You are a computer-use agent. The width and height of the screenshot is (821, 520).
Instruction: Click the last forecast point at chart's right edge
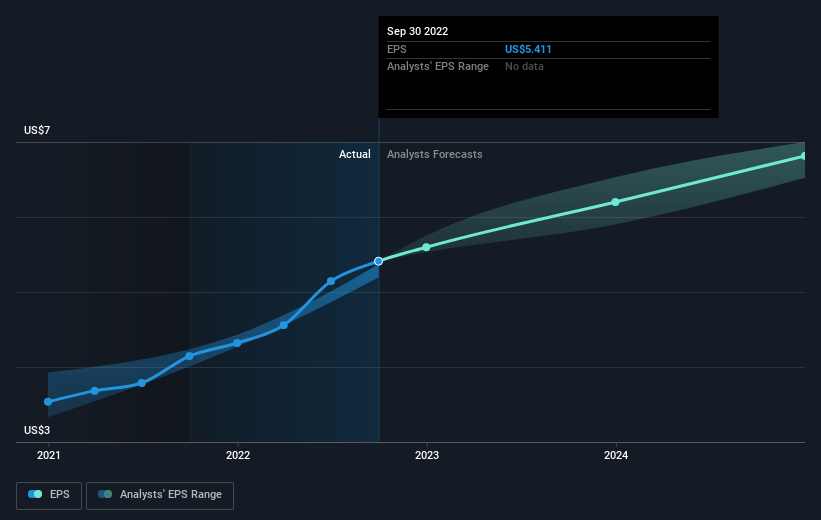pos(804,156)
